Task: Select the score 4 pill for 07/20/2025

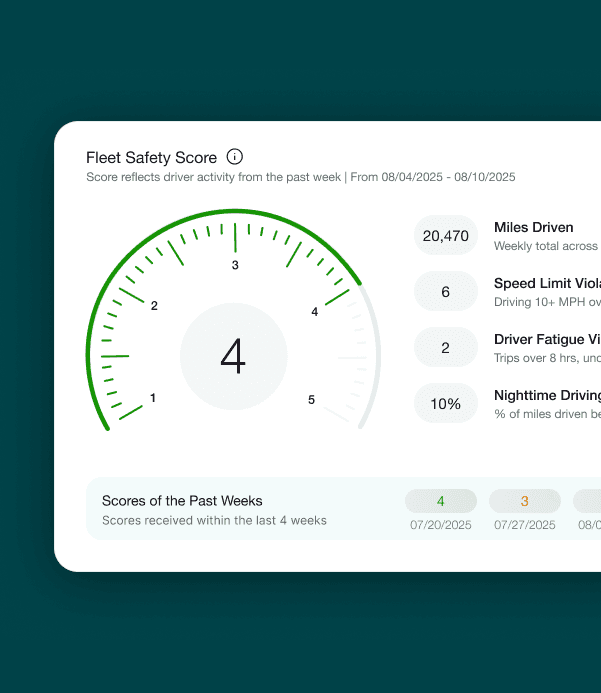Action: point(441,501)
